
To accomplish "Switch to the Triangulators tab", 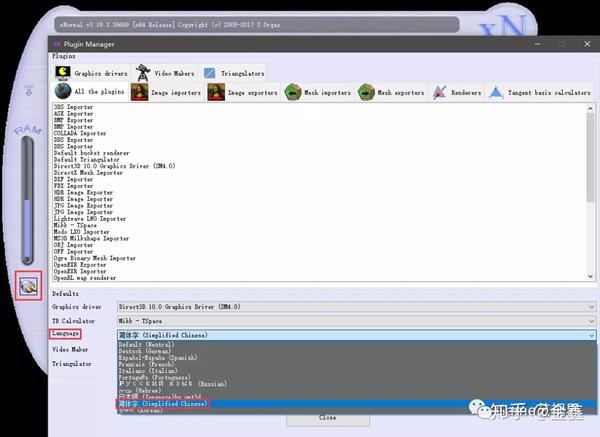I will pos(234,73).
